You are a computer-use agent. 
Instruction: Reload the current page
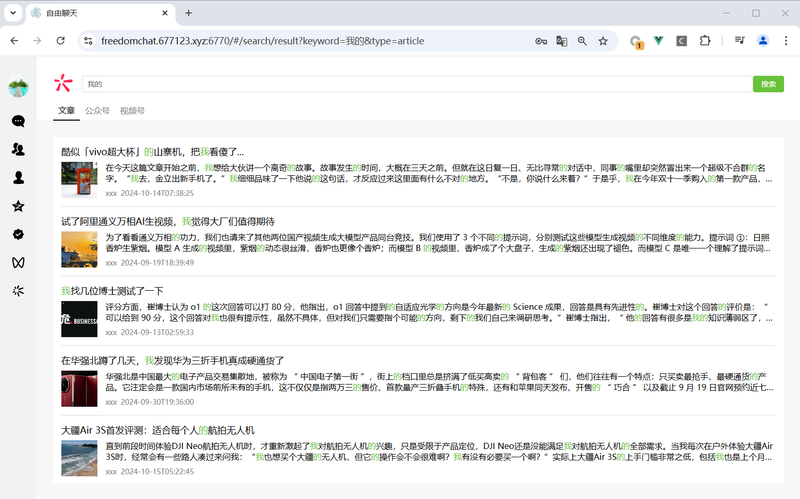click(61, 41)
